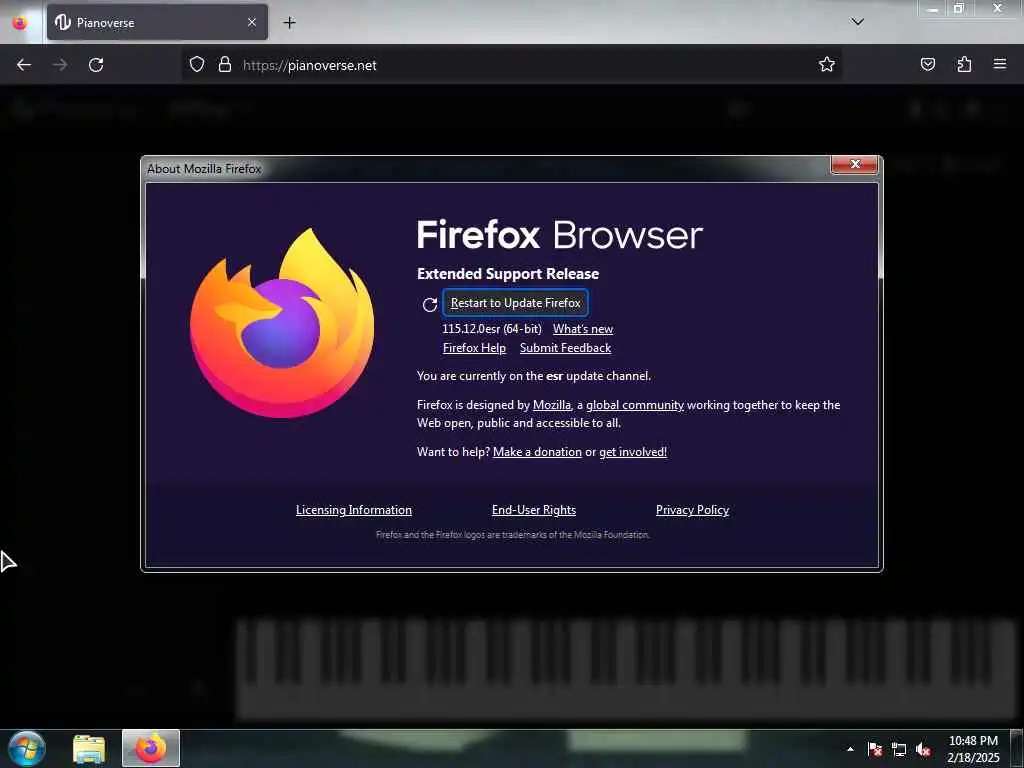This screenshot has height=768, width=1024.
Task: Click the URL address field pianoverse.net
Action: [x=509, y=65]
